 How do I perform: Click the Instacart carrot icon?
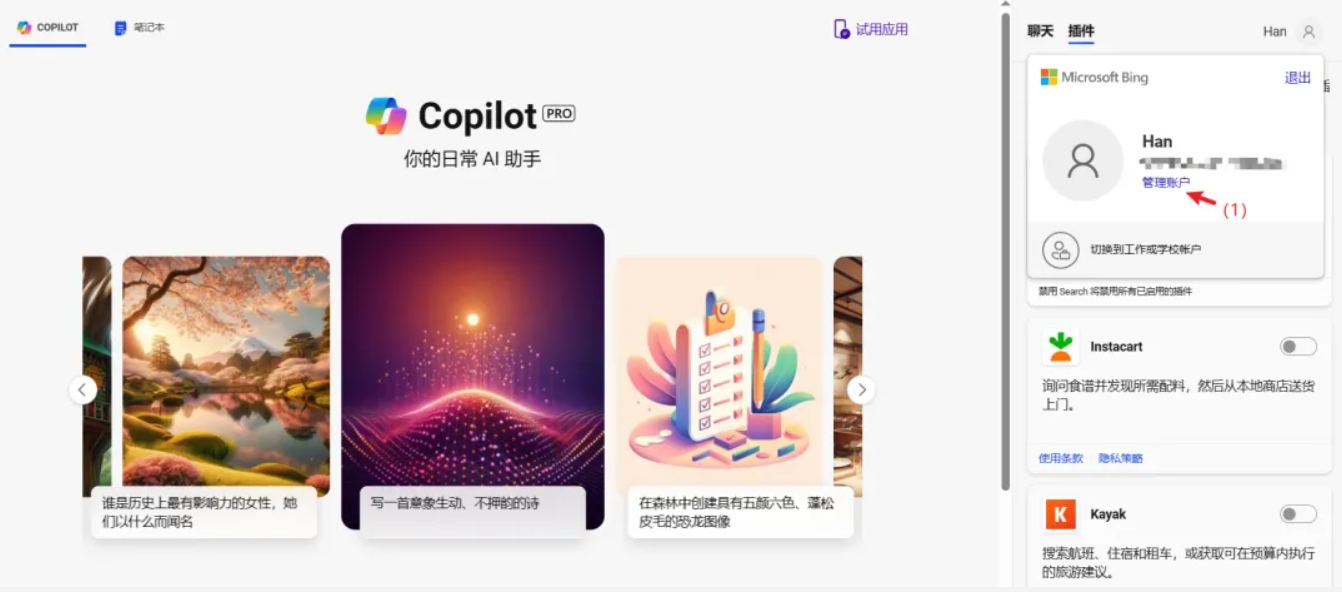1060,347
